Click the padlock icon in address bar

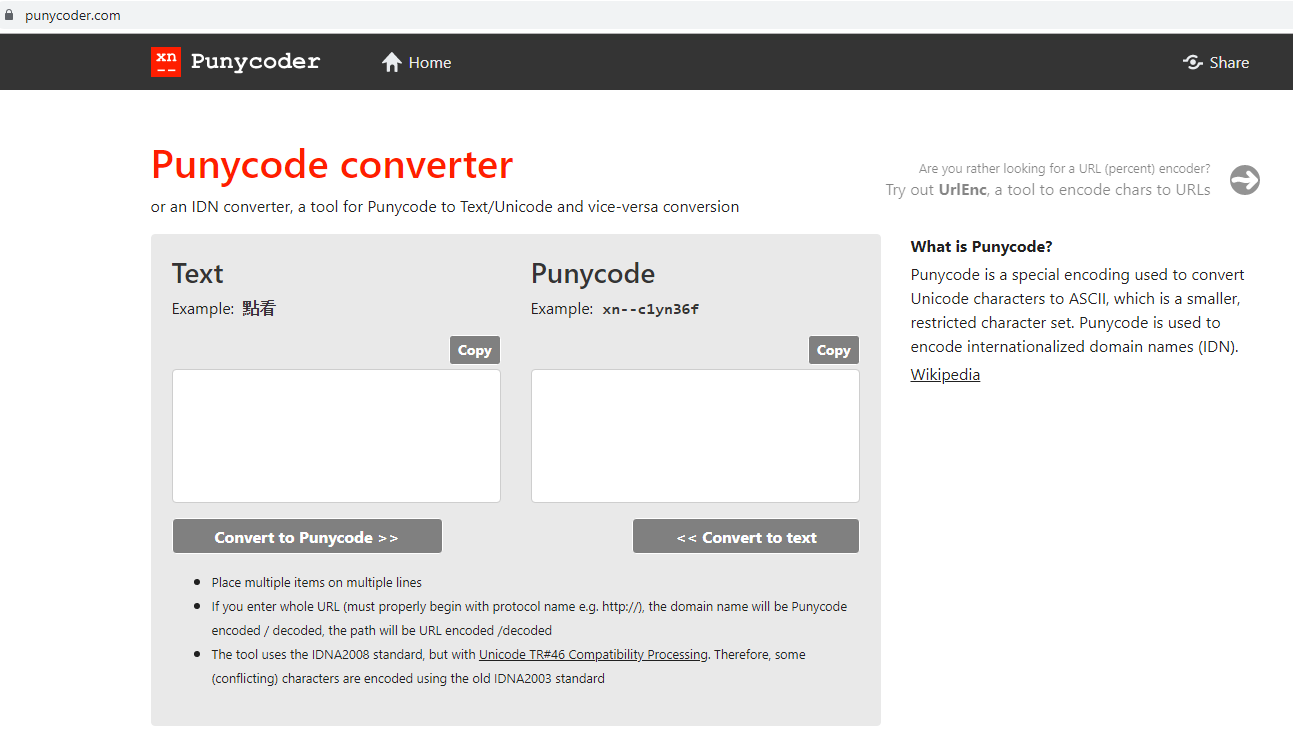(x=10, y=15)
